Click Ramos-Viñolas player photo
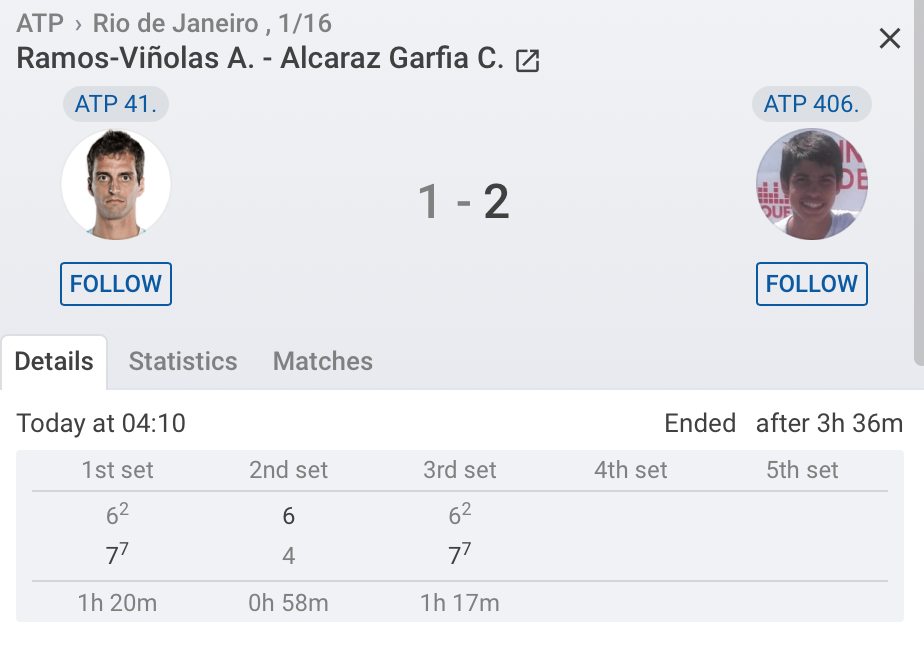The image size is (924, 650). pos(116,185)
